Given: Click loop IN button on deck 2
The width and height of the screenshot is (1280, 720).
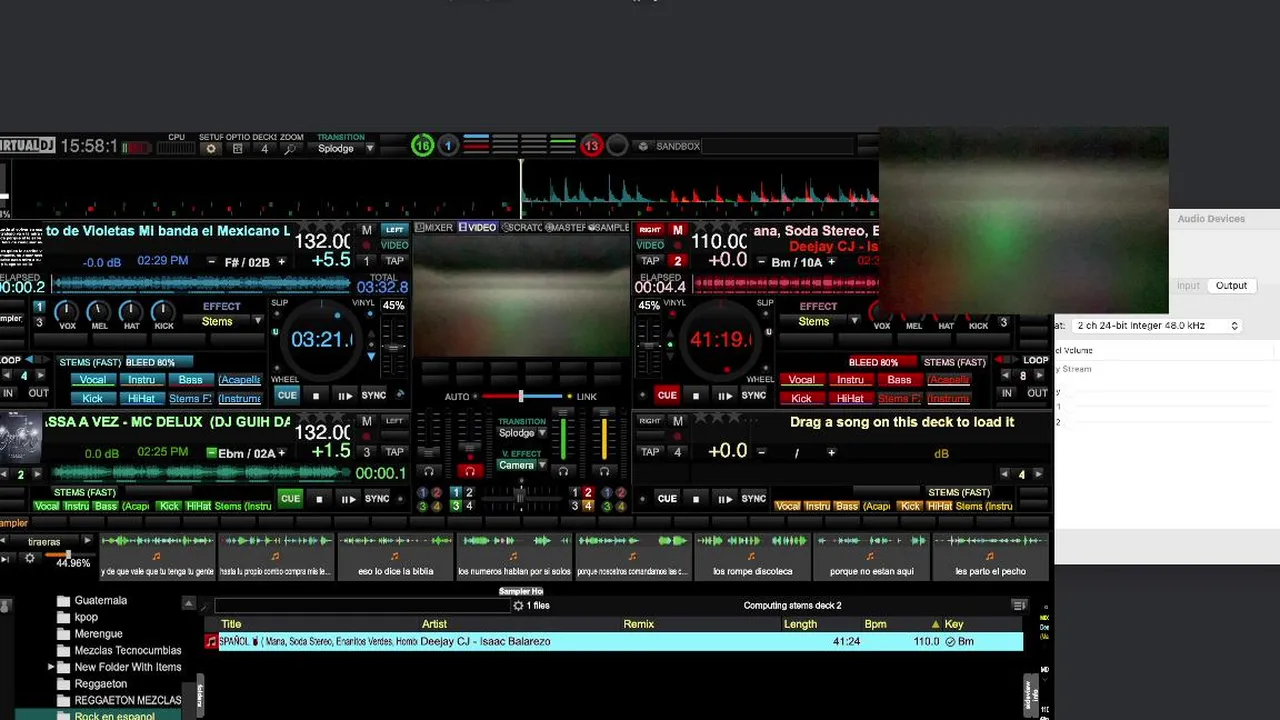Looking at the screenshot, I should [1009, 393].
